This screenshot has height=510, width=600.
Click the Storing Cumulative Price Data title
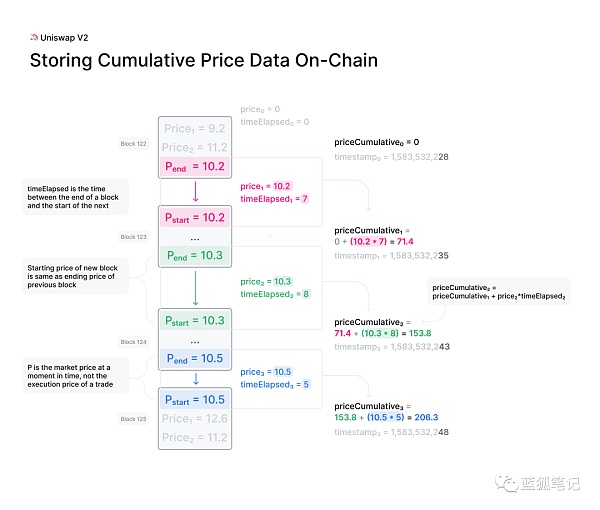tap(204, 61)
